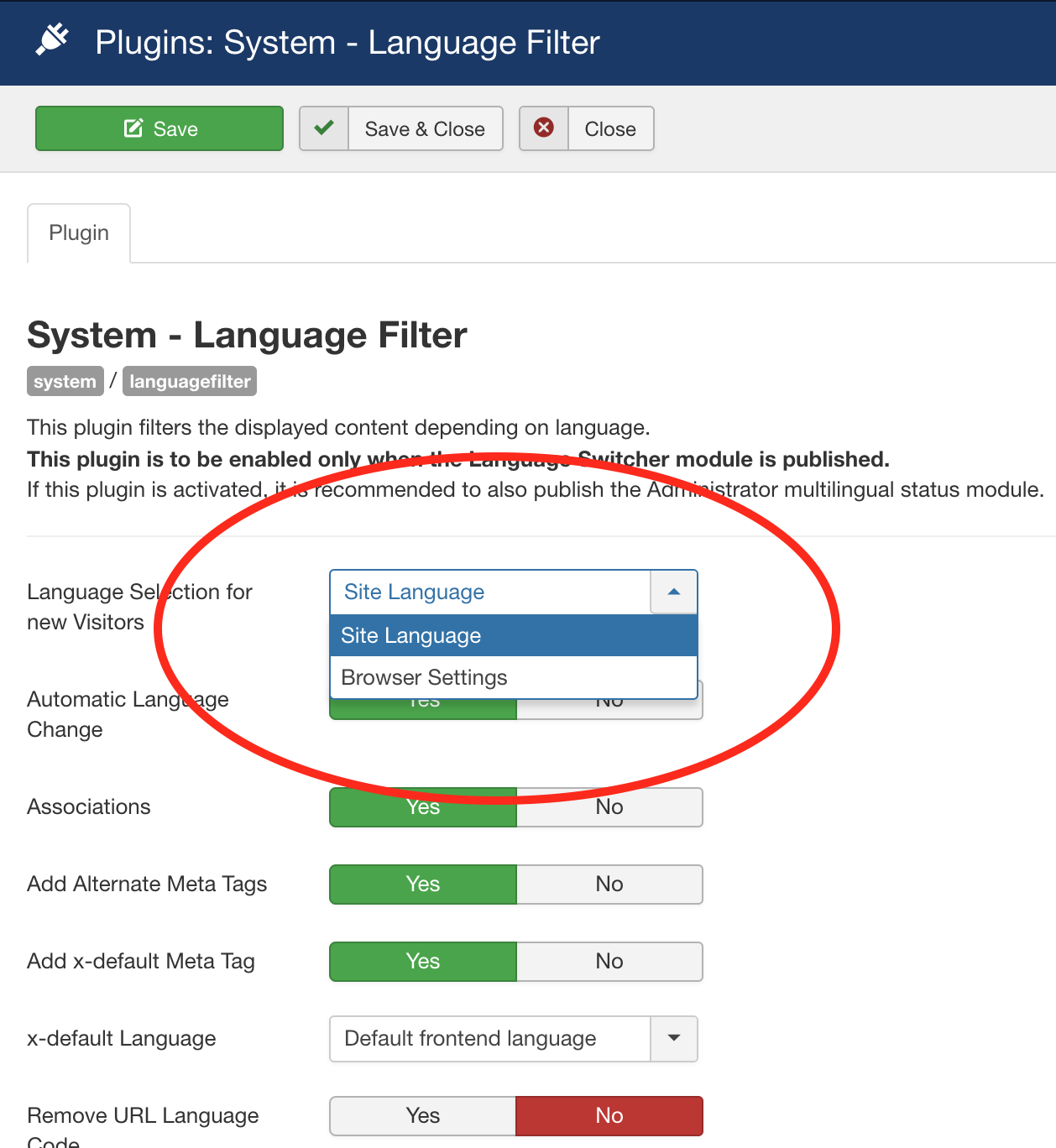
Task: Switch to the Plugin tab
Action: (x=79, y=233)
